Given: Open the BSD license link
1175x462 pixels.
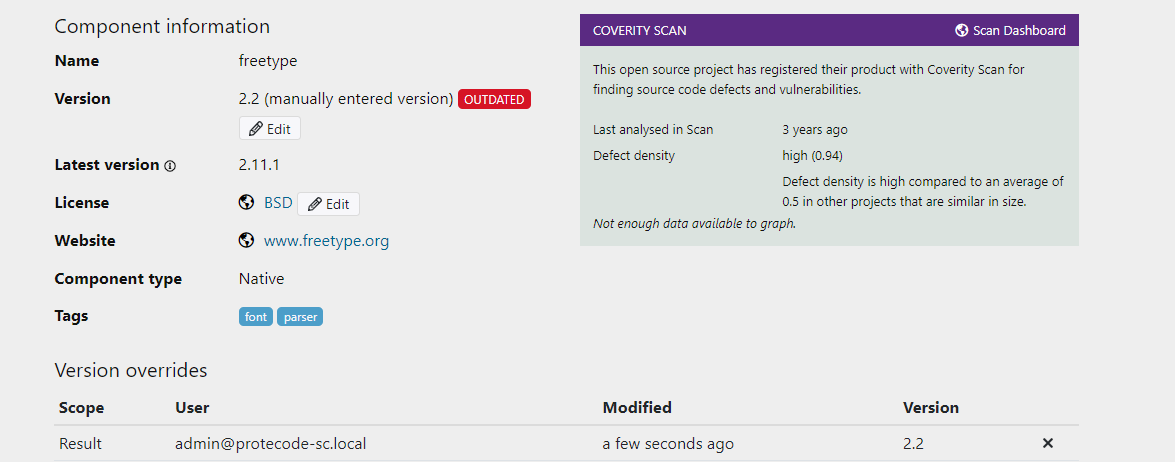Looking at the screenshot, I should 278,203.
